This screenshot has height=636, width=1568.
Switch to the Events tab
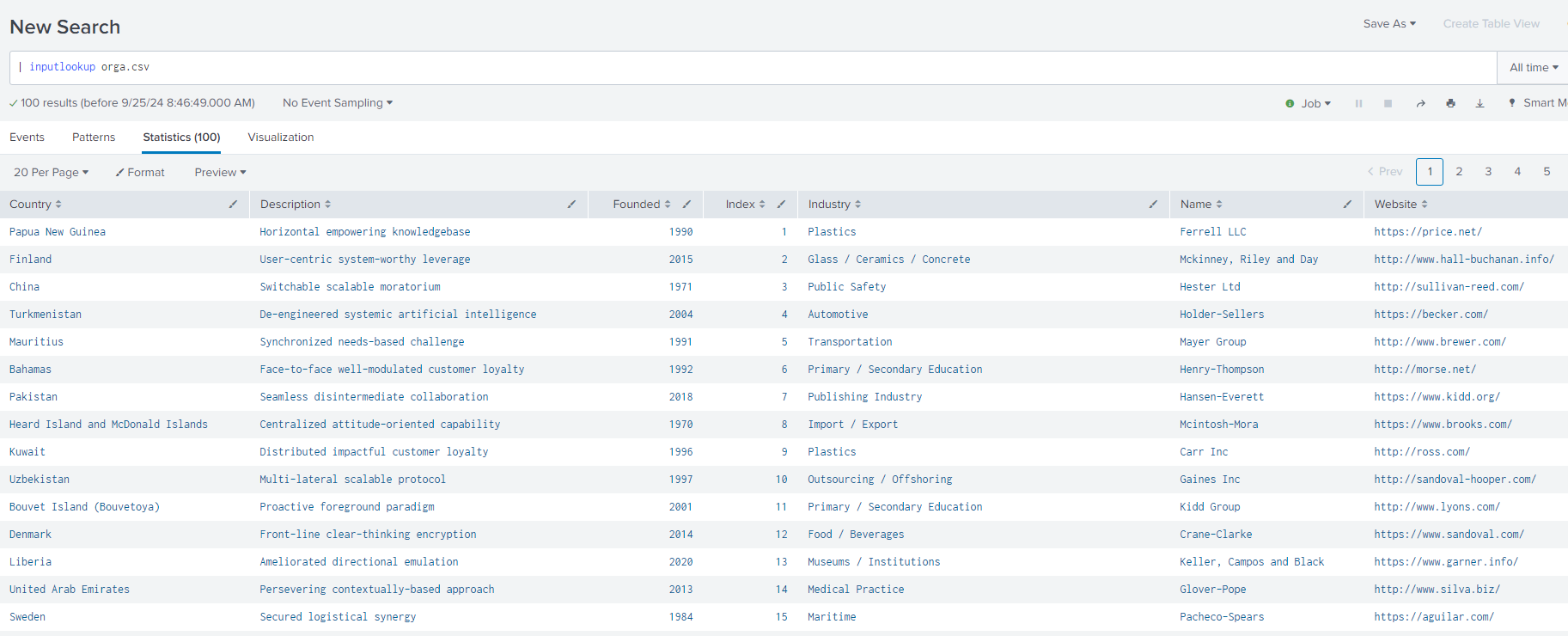click(x=27, y=138)
